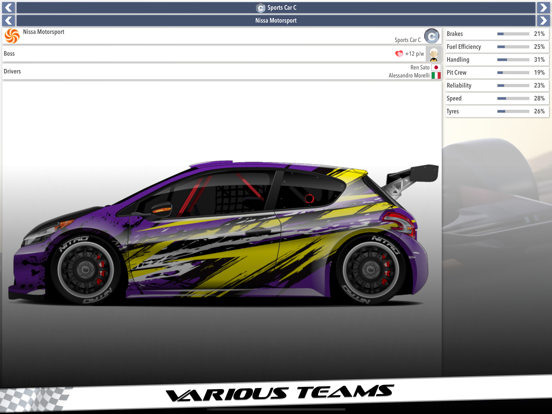The image size is (552, 414).
Task: Click the Pit Crew stat label
Action: (x=456, y=73)
